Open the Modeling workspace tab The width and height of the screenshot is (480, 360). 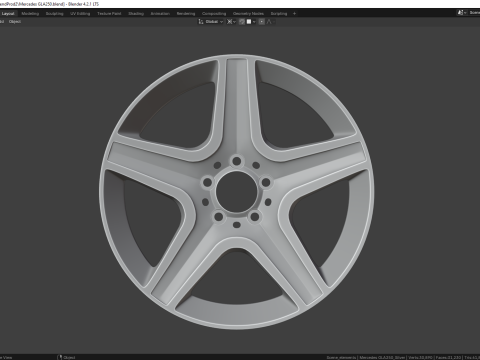click(x=30, y=14)
